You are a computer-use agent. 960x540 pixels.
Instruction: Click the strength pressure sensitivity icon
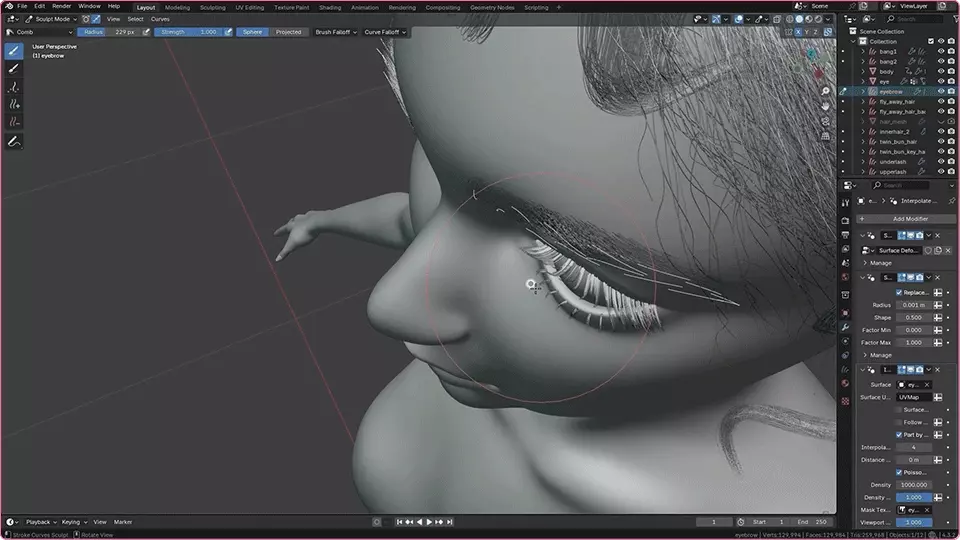coord(228,32)
